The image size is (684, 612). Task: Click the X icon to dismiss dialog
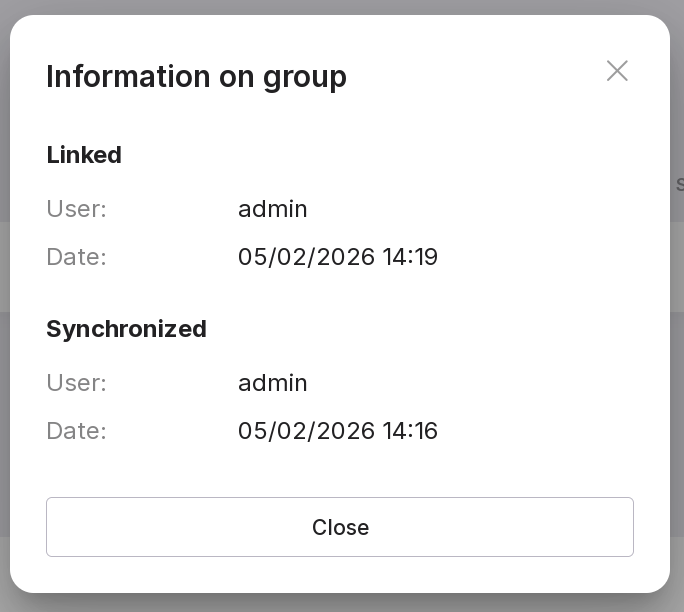pyautogui.click(x=617, y=71)
